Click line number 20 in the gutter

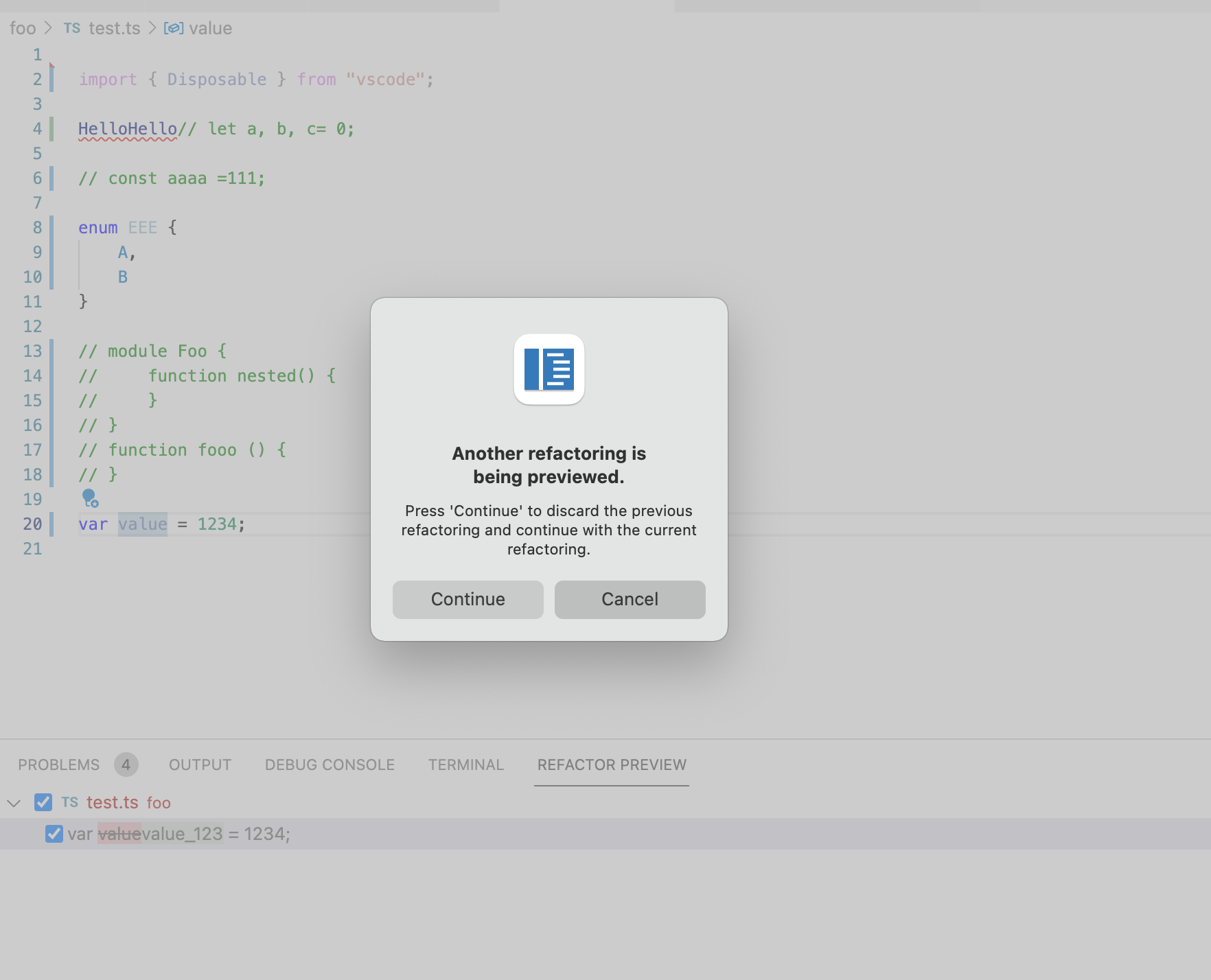(x=32, y=524)
